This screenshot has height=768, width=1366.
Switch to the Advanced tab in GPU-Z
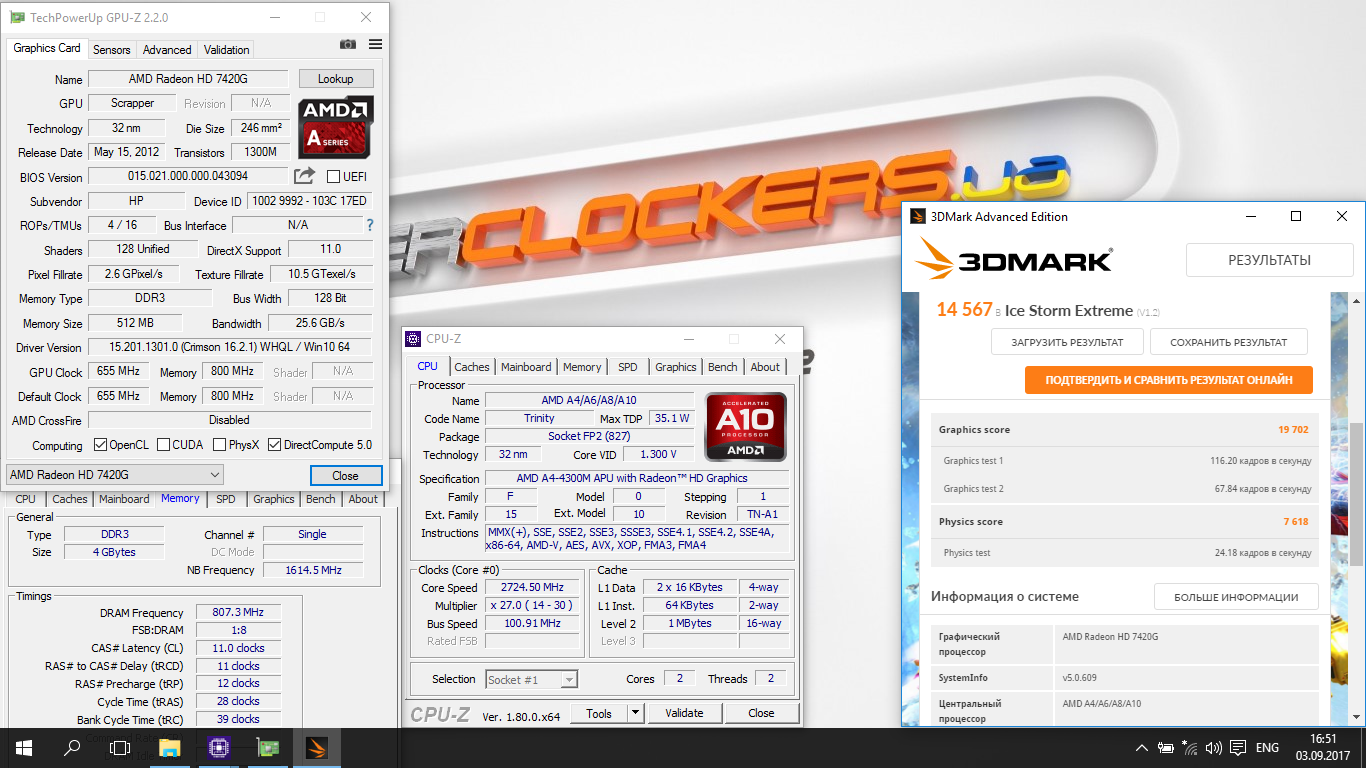pos(167,49)
